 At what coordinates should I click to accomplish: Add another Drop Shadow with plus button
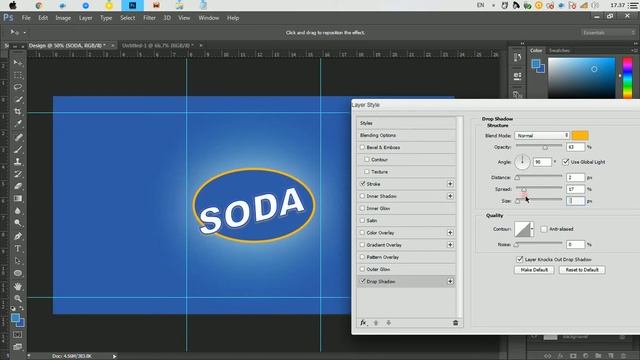point(450,282)
